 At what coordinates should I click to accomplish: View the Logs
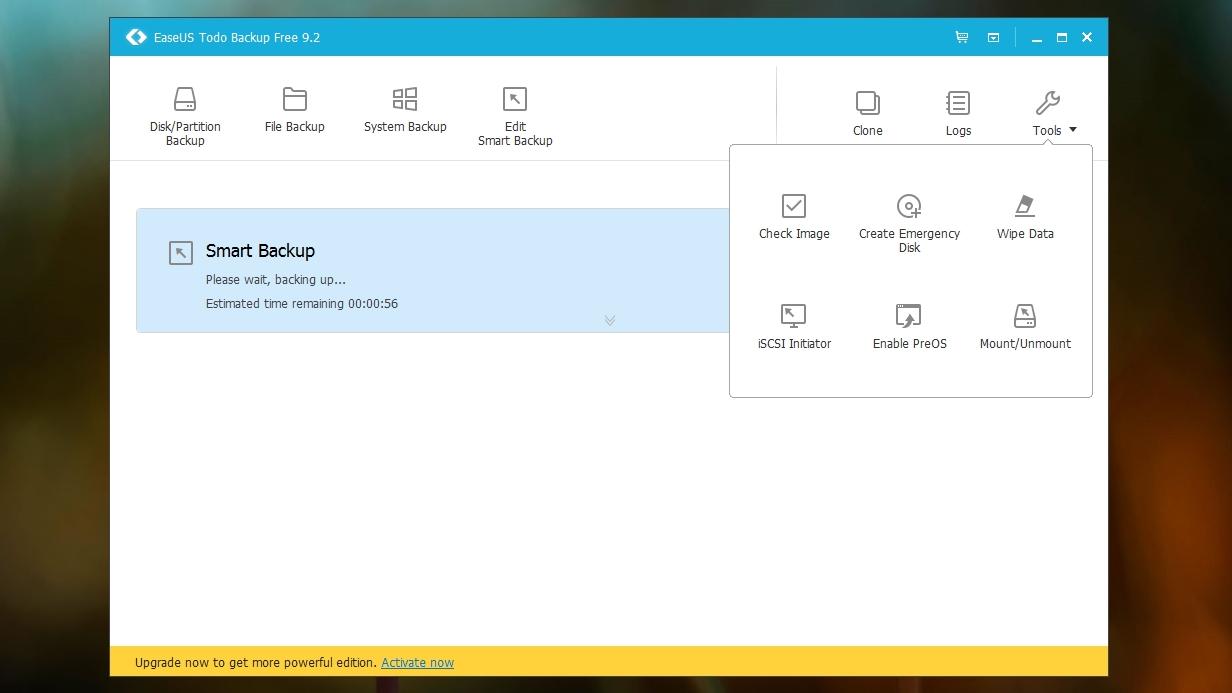tap(958, 113)
